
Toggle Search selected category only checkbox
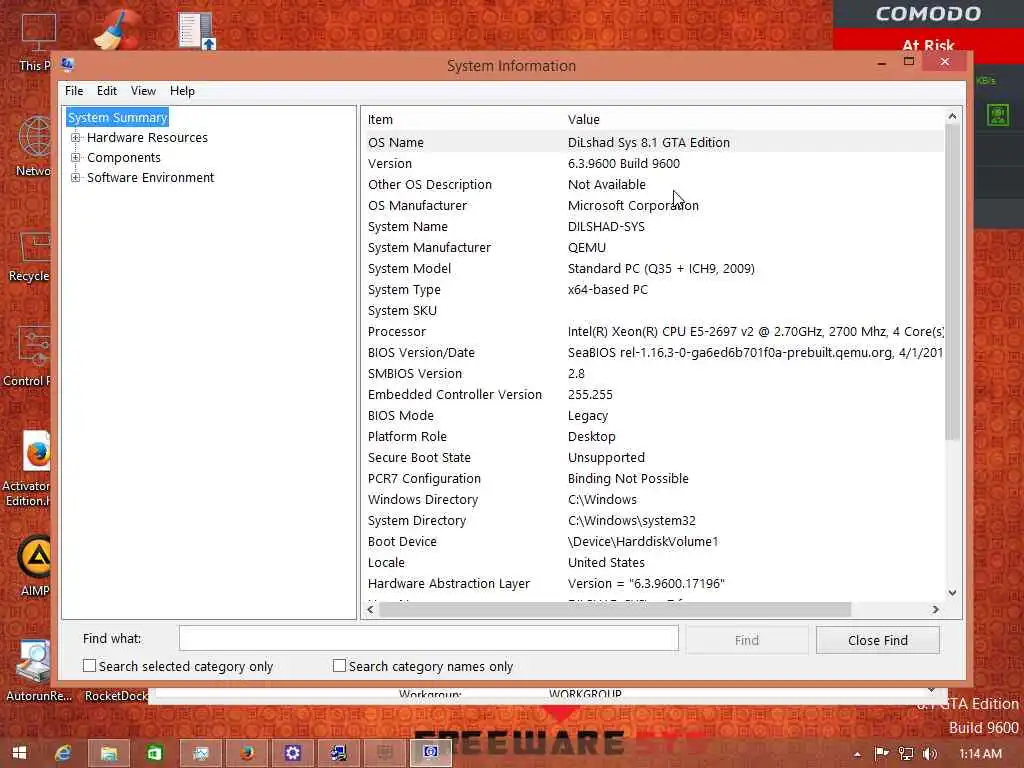(89, 665)
